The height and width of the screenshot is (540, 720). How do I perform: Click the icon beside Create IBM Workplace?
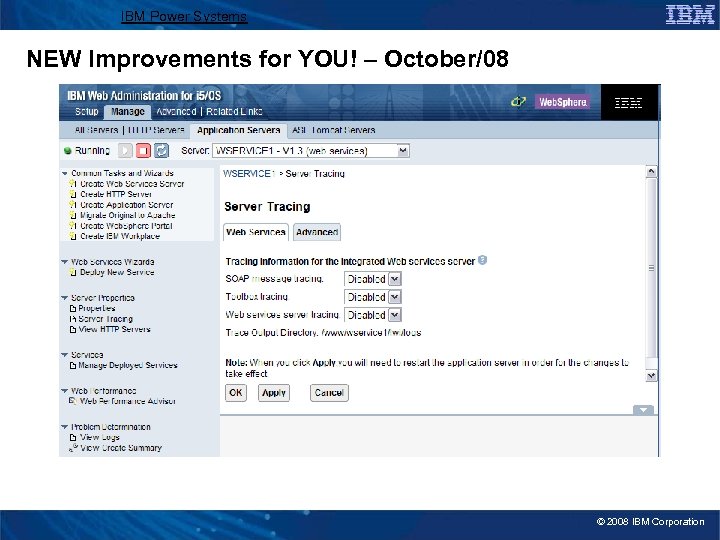pos(73,236)
